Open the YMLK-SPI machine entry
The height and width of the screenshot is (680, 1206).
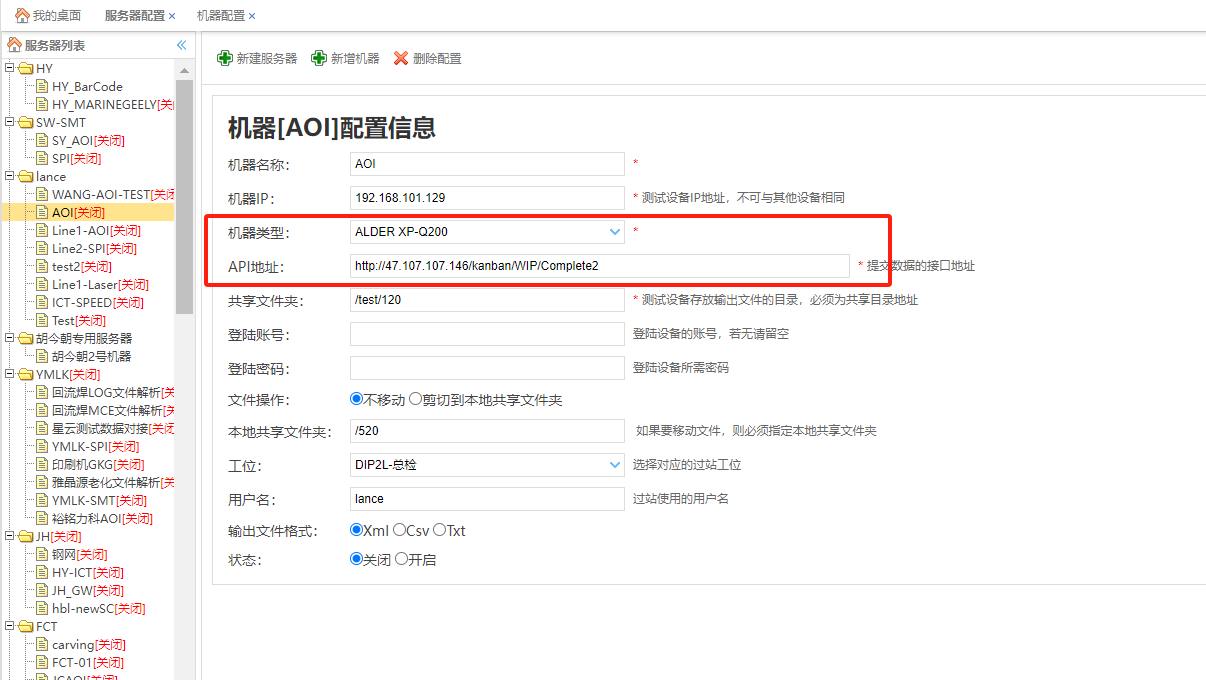[x=80, y=447]
